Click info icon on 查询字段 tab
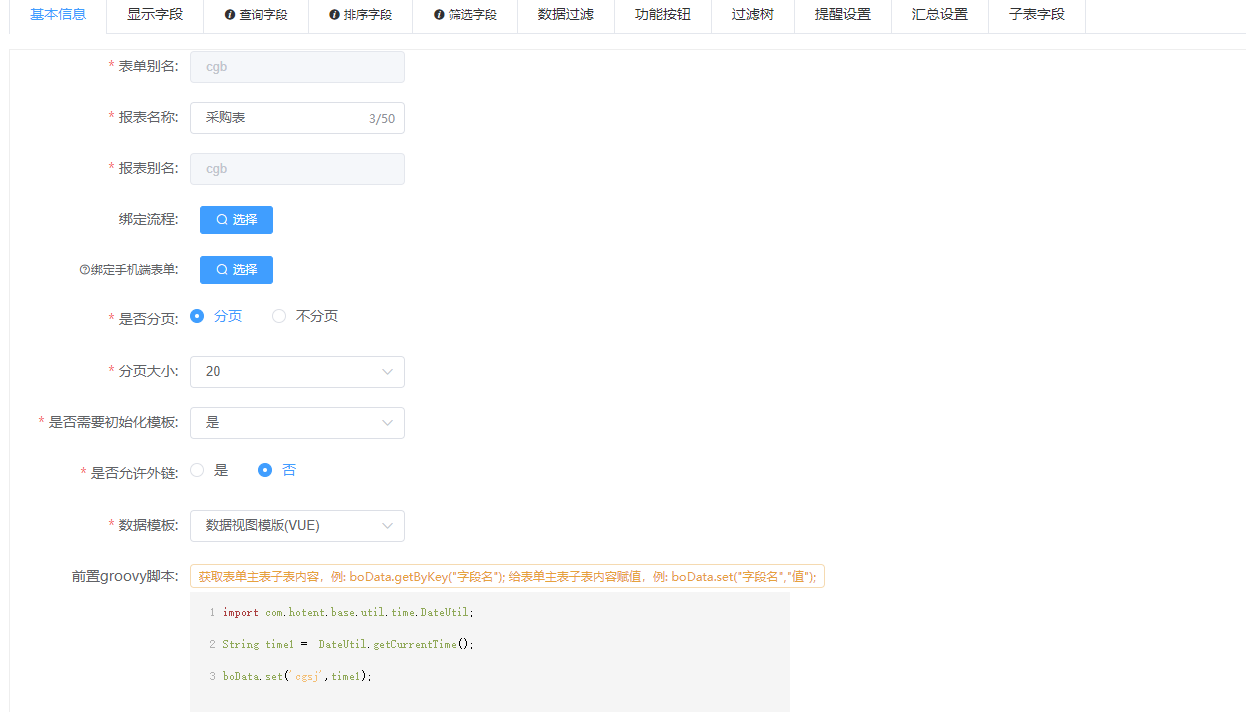1246x712 pixels. pos(230,15)
